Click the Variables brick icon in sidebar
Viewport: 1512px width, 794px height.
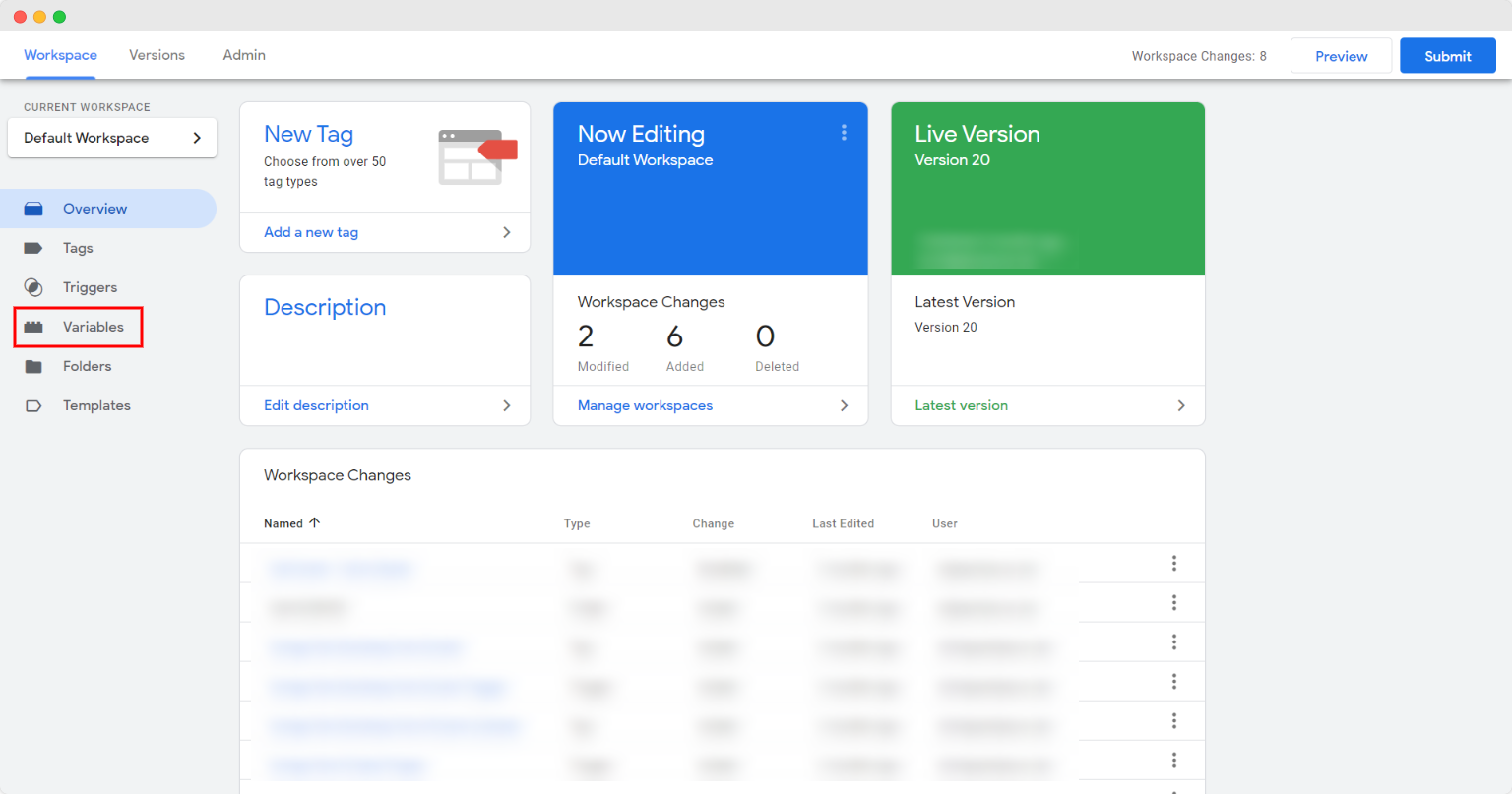[x=33, y=327]
